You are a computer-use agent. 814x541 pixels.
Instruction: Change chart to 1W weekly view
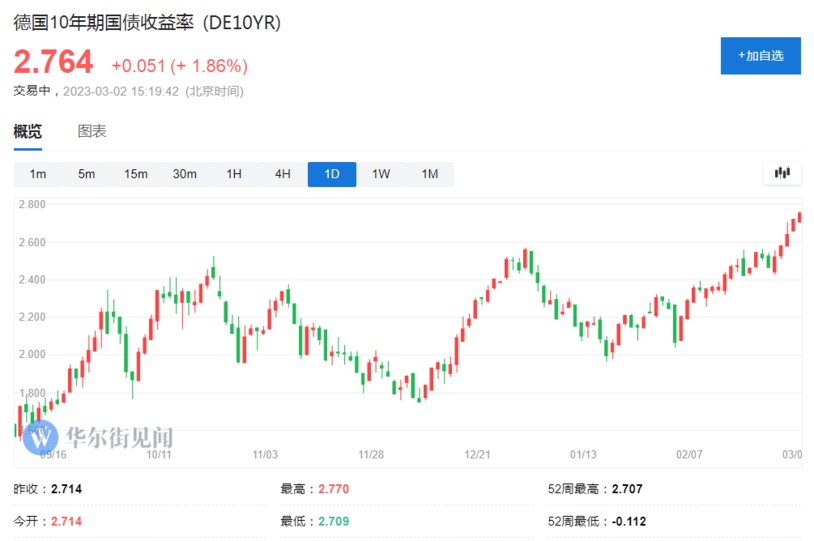click(x=381, y=174)
